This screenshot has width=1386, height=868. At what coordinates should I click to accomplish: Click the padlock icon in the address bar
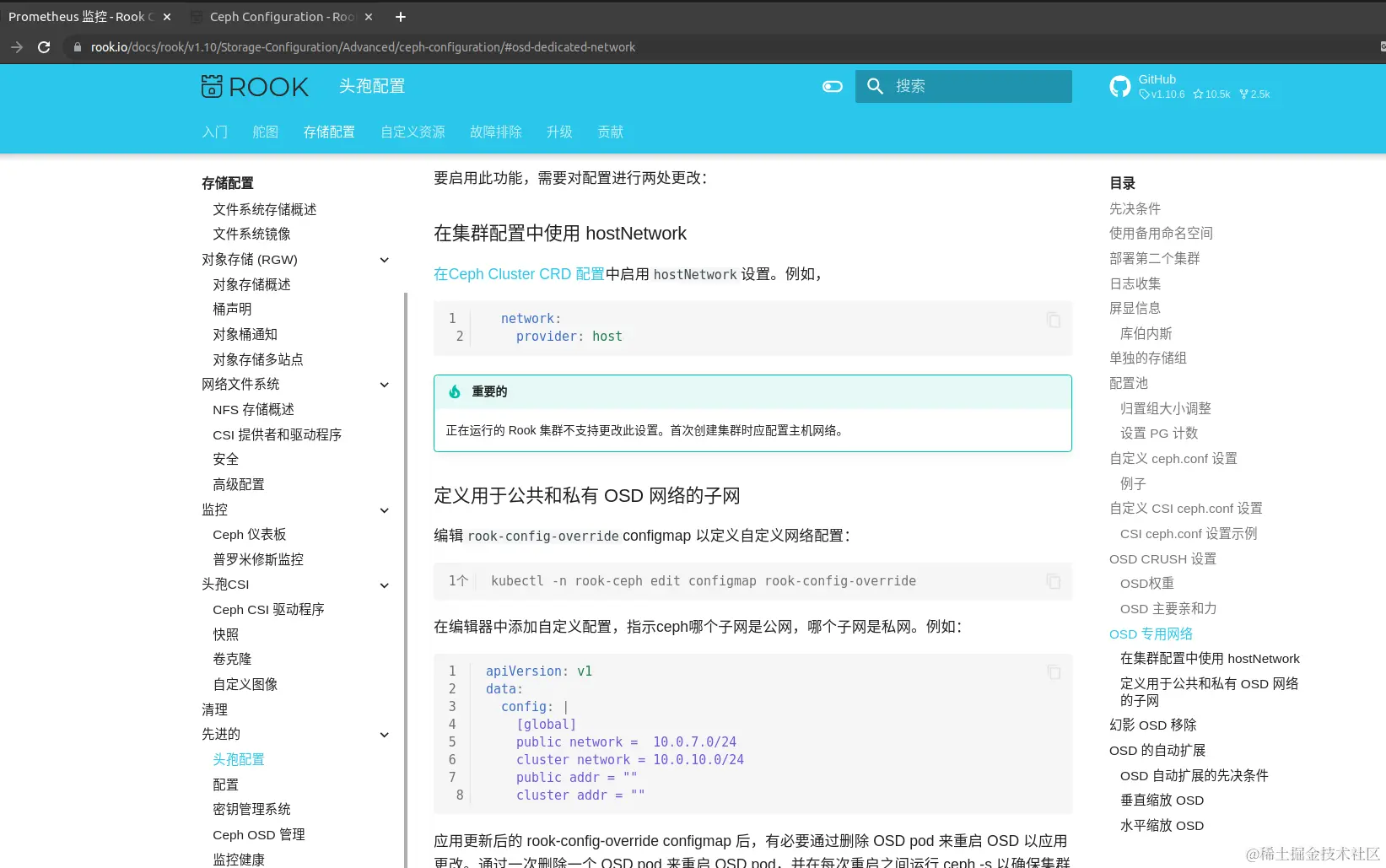coord(78,47)
